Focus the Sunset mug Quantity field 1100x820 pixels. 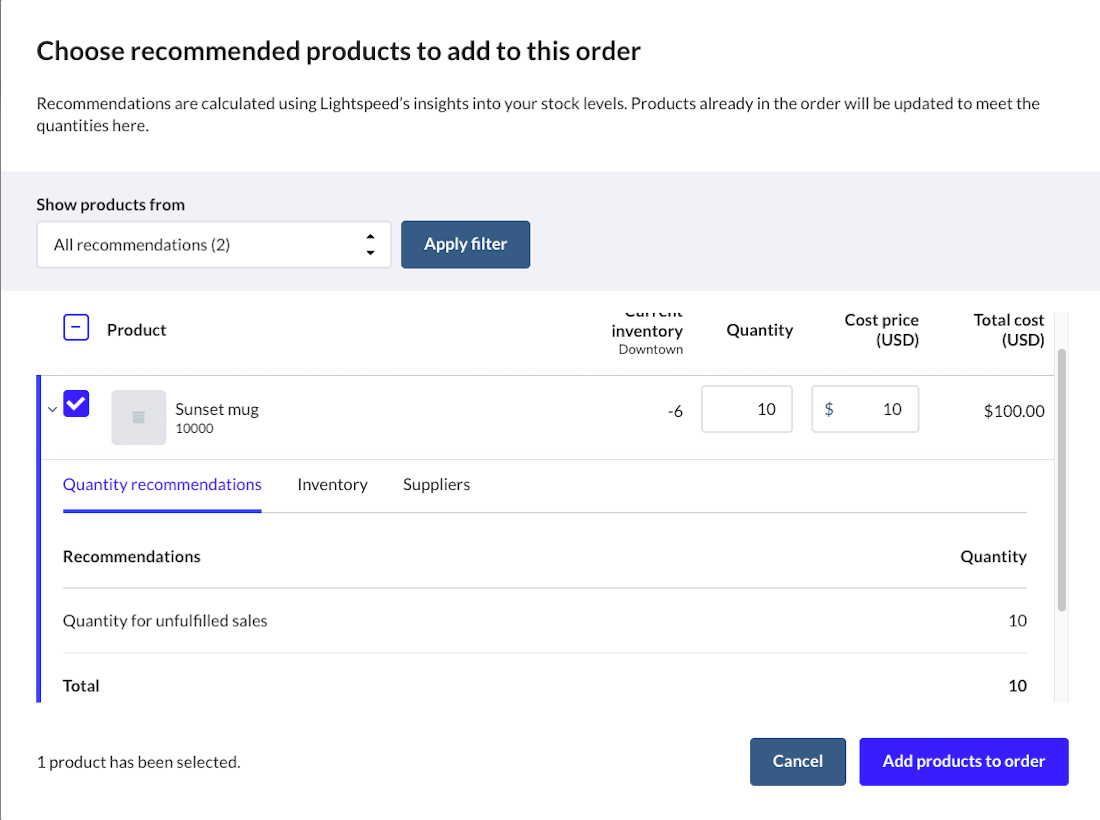coord(747,409)
